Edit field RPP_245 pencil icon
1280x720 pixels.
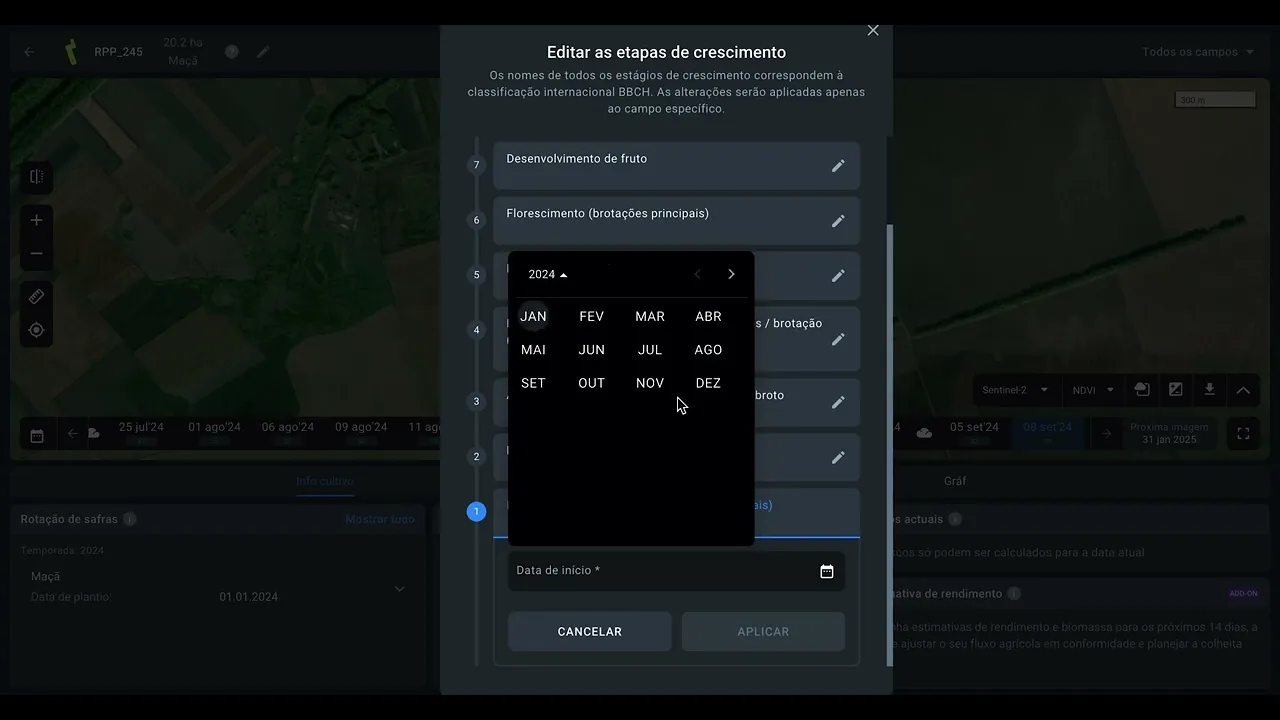(263, 52)
